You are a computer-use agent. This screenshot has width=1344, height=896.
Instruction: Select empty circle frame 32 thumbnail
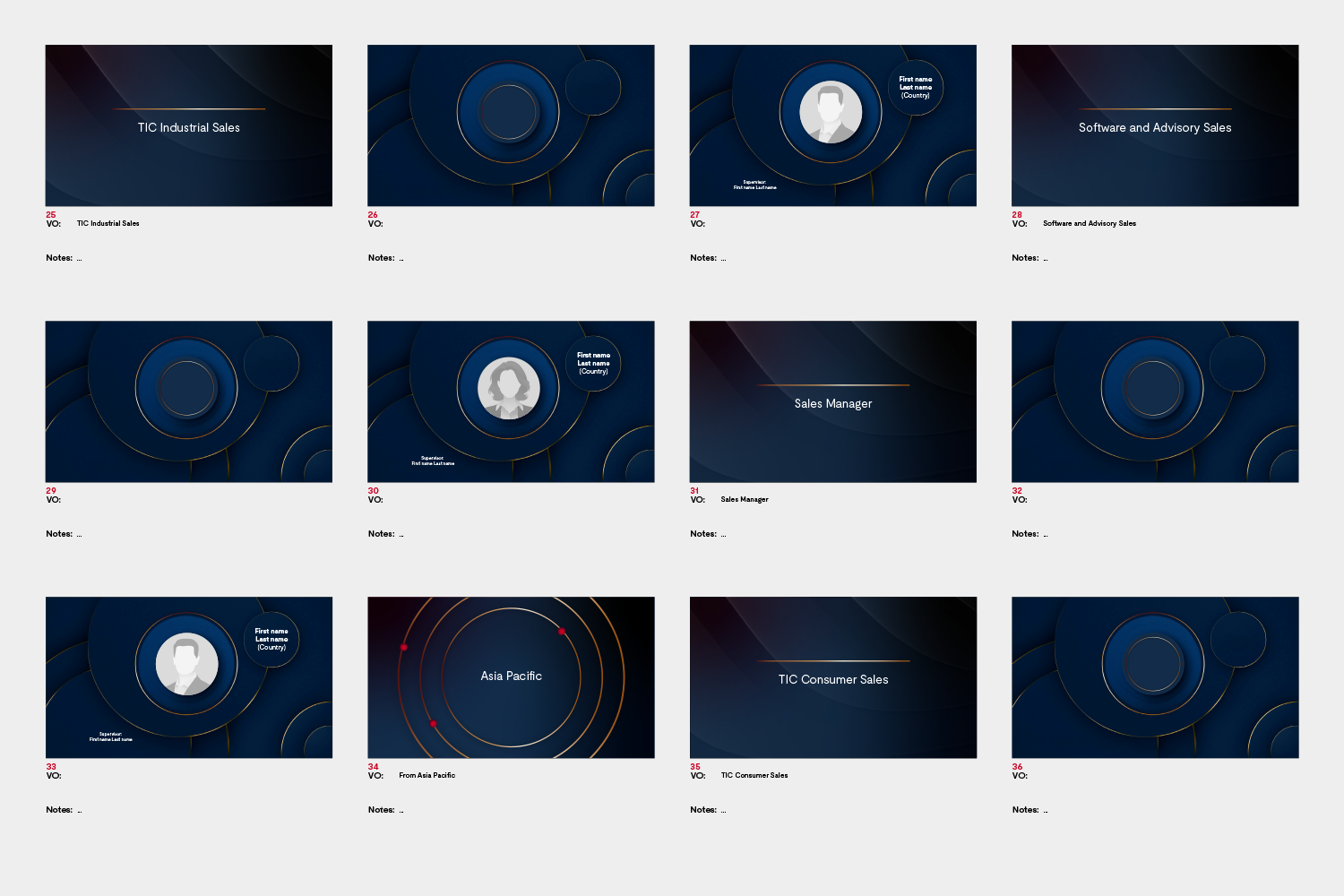[x=1155, y=401]
